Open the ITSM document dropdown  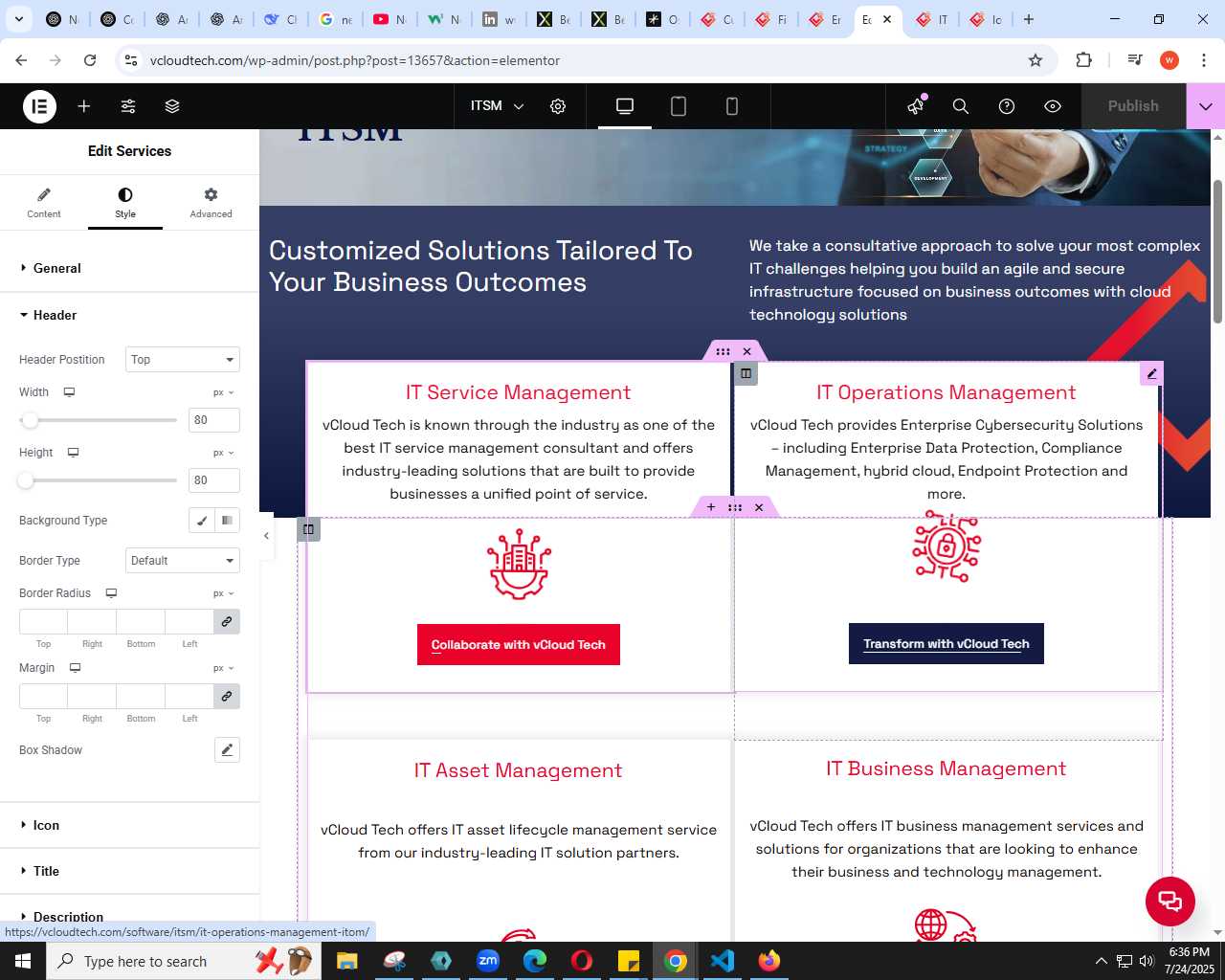tap(497, 106)
